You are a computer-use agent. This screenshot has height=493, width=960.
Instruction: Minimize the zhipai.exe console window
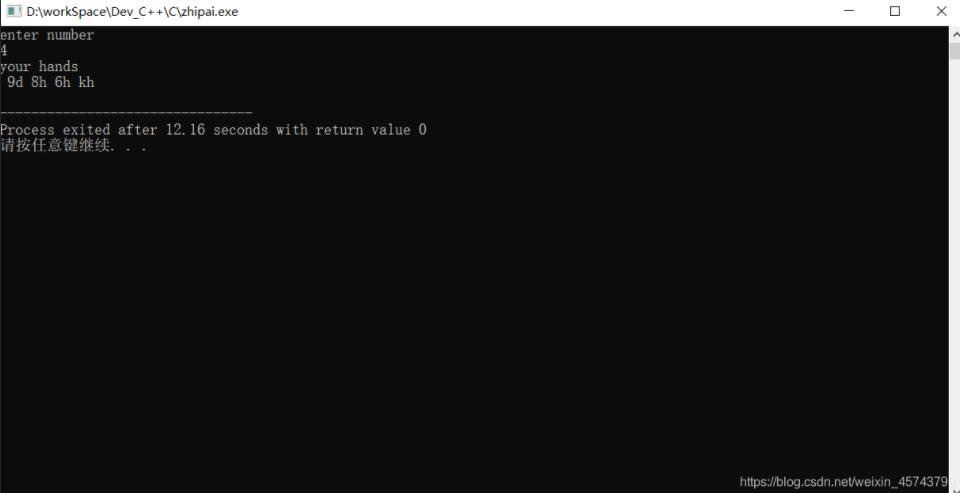(849, 11)
